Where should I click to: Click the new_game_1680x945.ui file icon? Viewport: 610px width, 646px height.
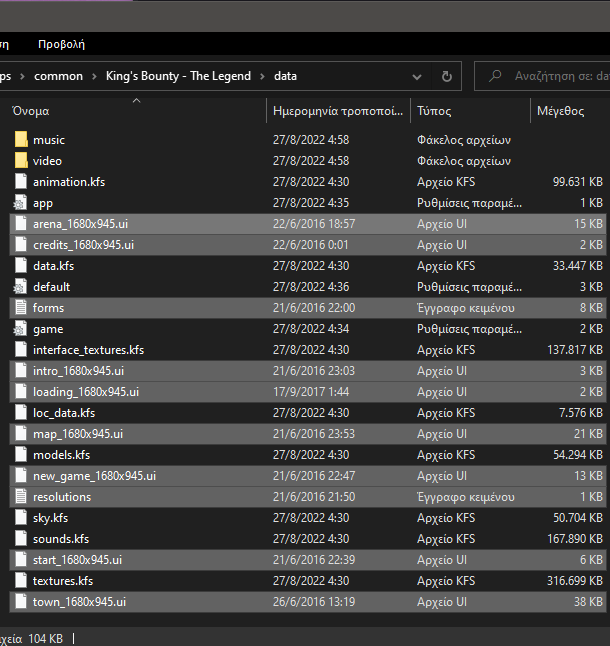tap(21, 476)
